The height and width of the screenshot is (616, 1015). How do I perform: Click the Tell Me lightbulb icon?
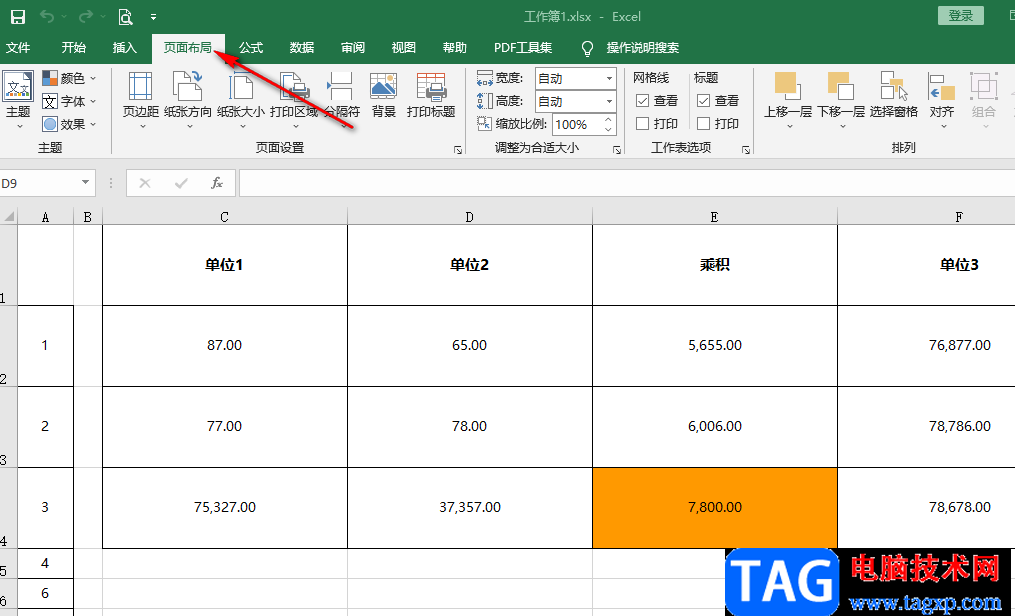point(587,48)
